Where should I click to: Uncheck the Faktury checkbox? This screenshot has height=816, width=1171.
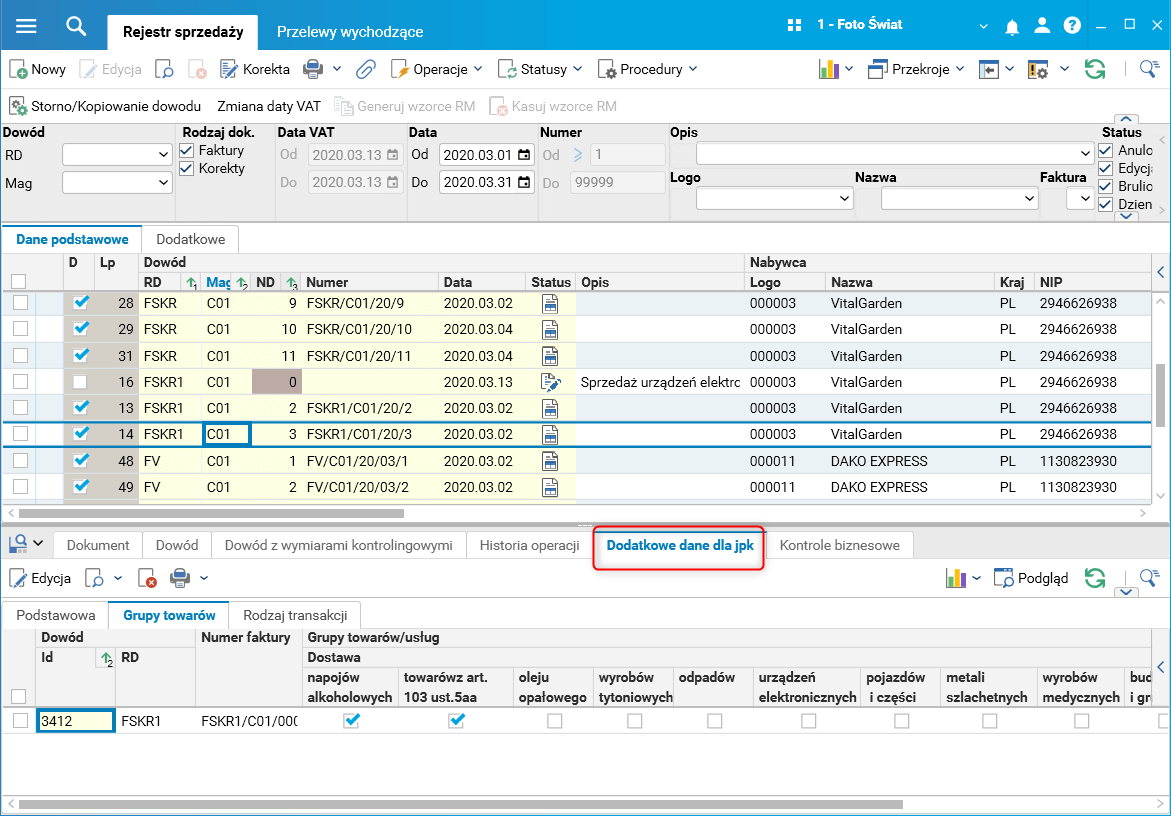coord(187,150)
